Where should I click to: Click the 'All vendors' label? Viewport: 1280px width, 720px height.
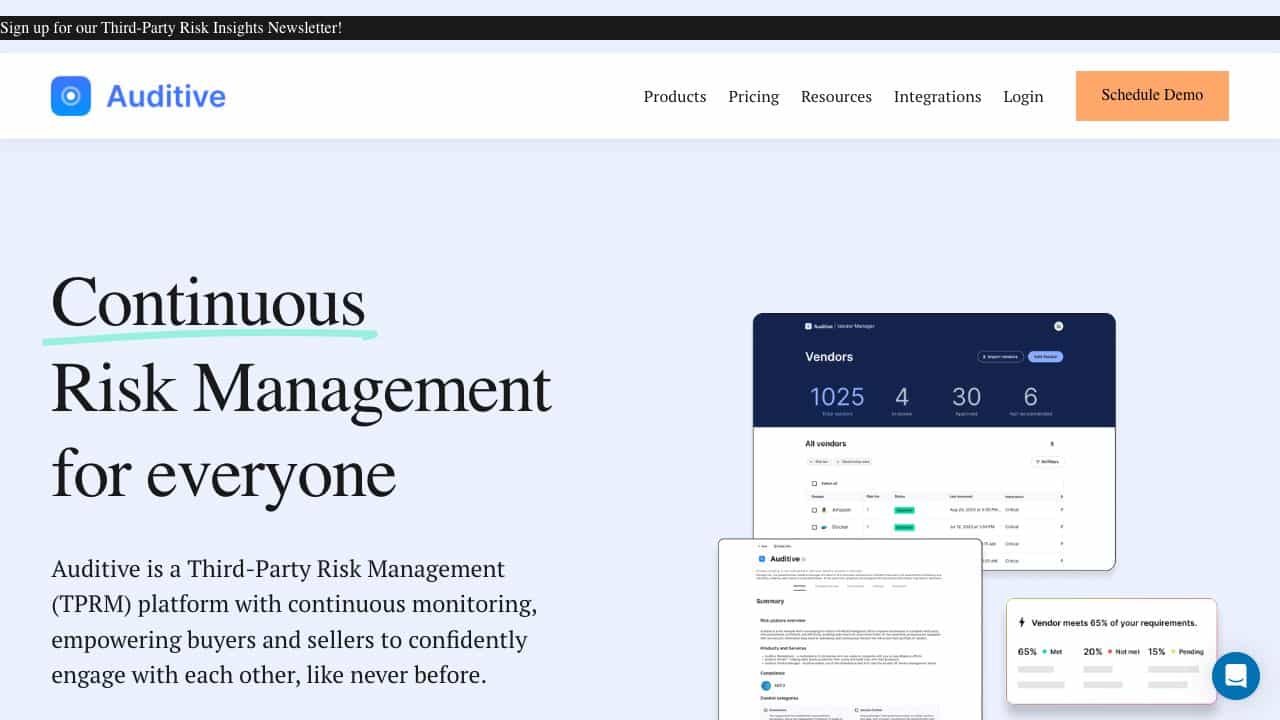825,443
